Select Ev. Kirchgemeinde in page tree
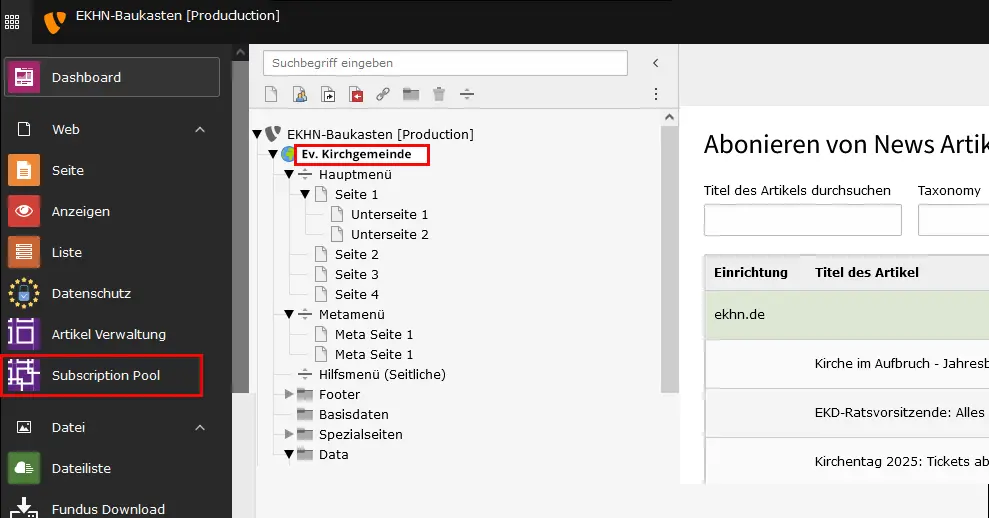This screenshot has height=518, width=989. 356,154
